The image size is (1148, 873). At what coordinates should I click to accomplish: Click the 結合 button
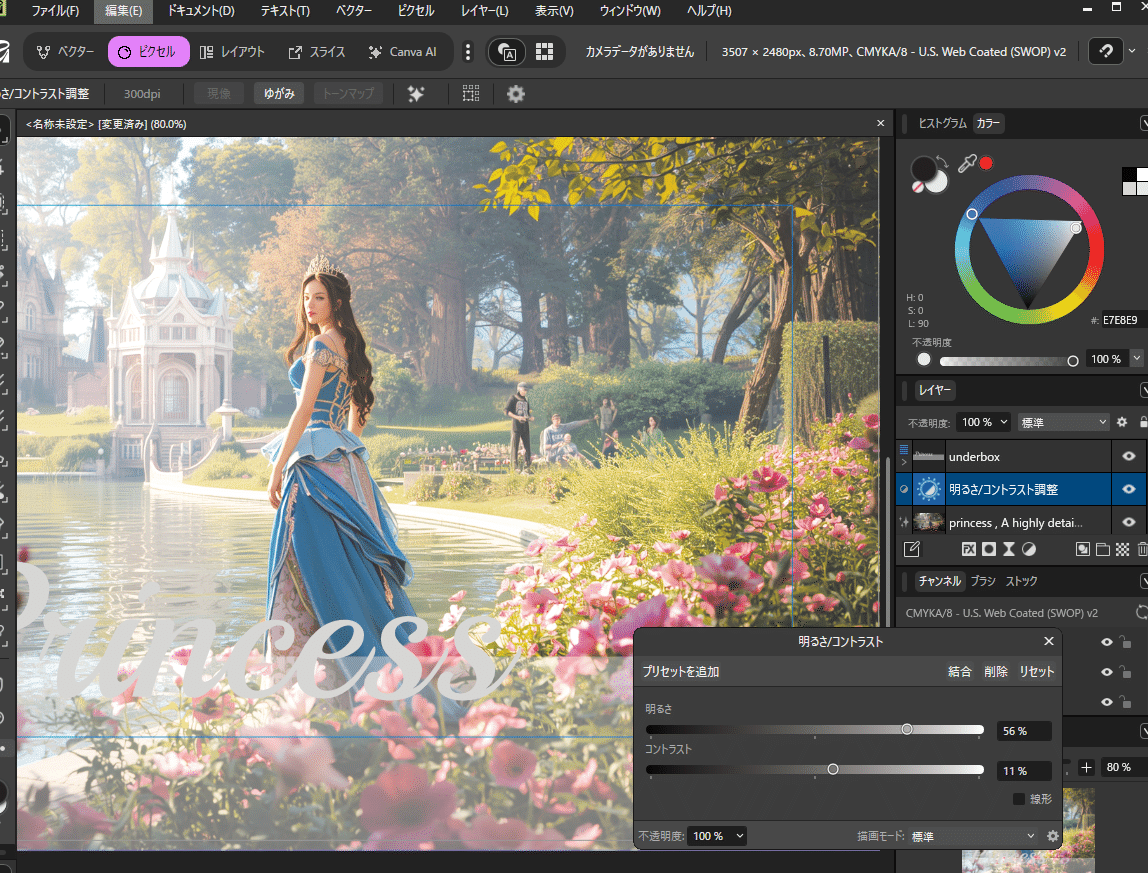959,672
